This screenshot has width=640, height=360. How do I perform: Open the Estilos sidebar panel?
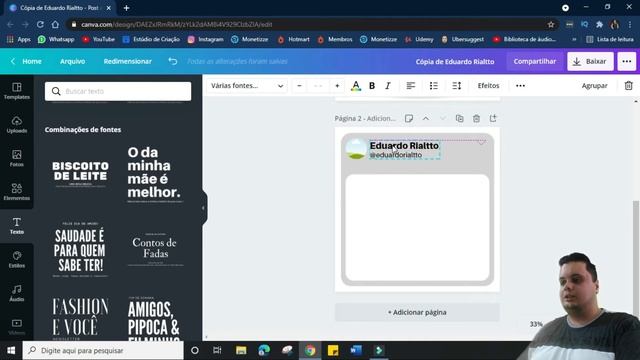[x=17, y=259]
